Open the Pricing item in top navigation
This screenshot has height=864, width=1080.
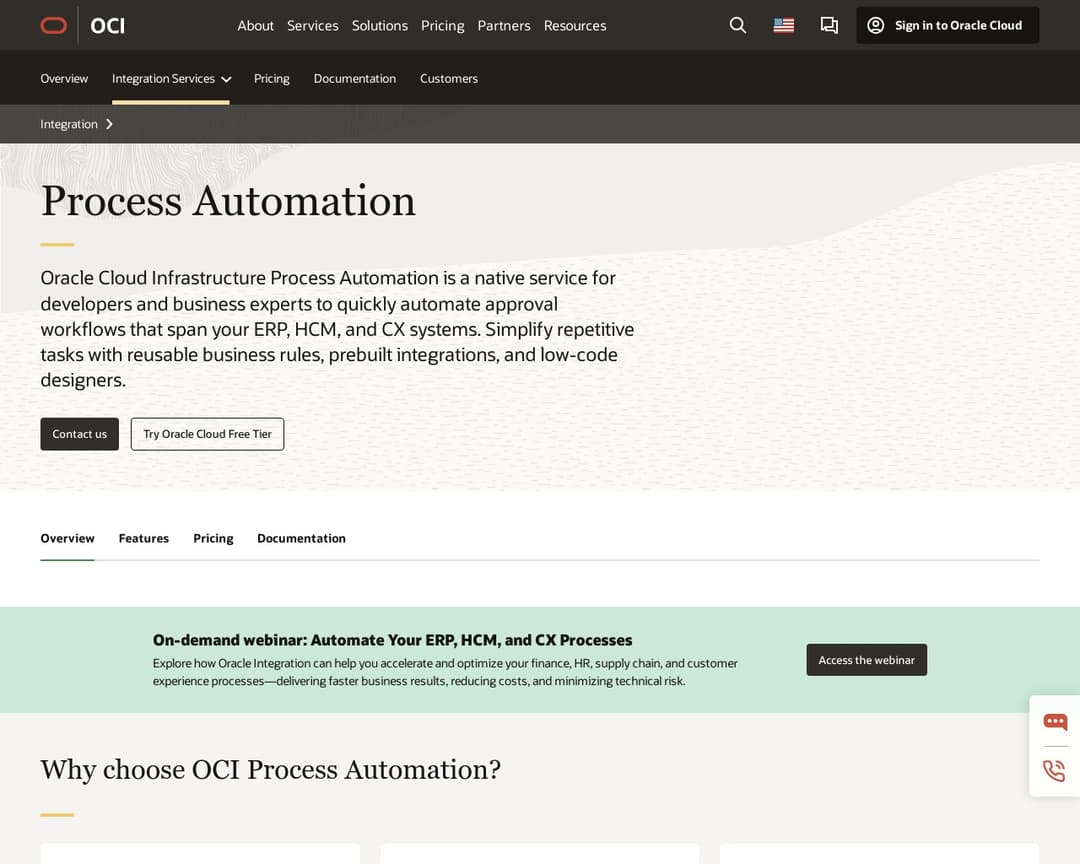tap(443, 25)
